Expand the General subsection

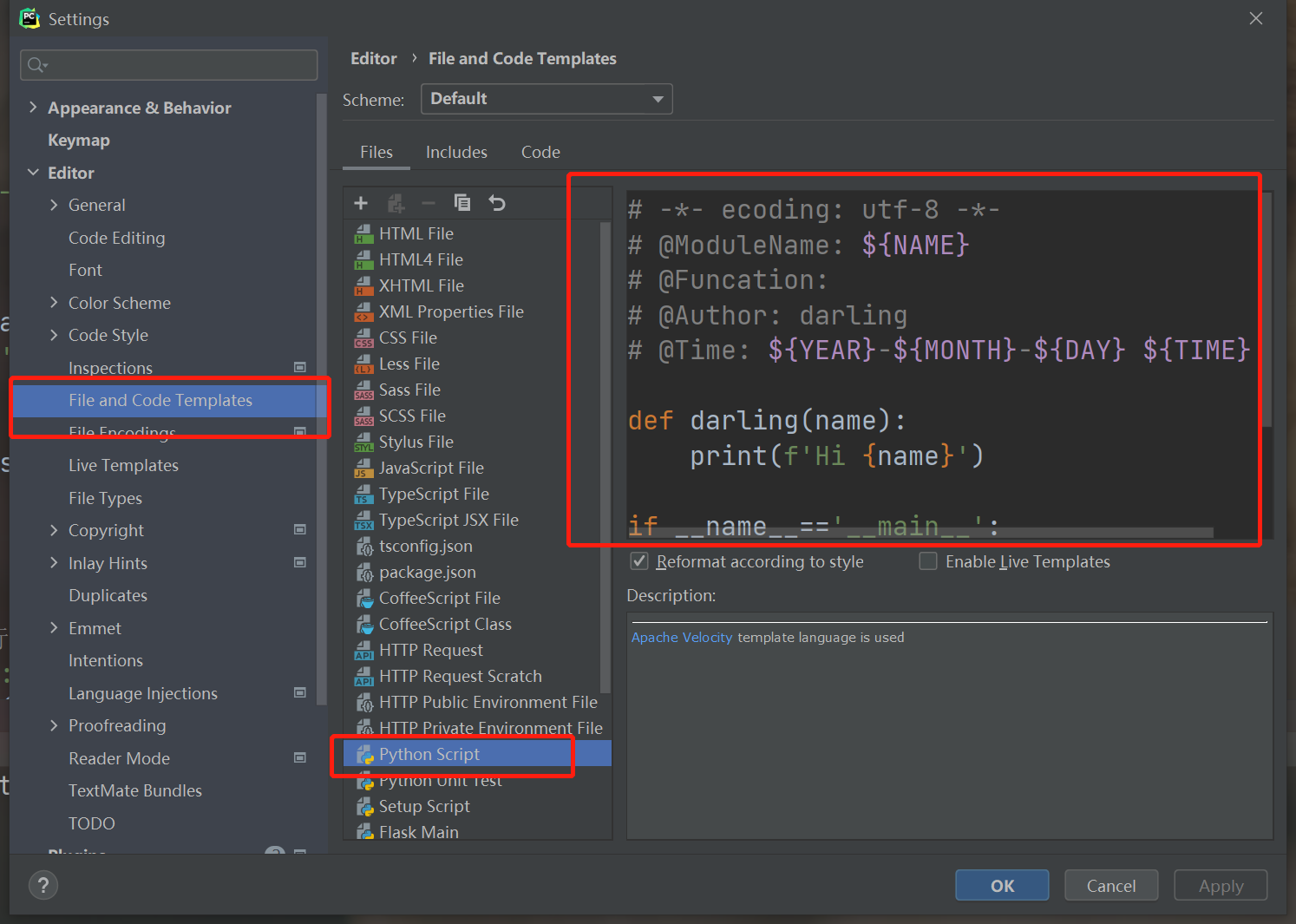(x=54, y=205)
